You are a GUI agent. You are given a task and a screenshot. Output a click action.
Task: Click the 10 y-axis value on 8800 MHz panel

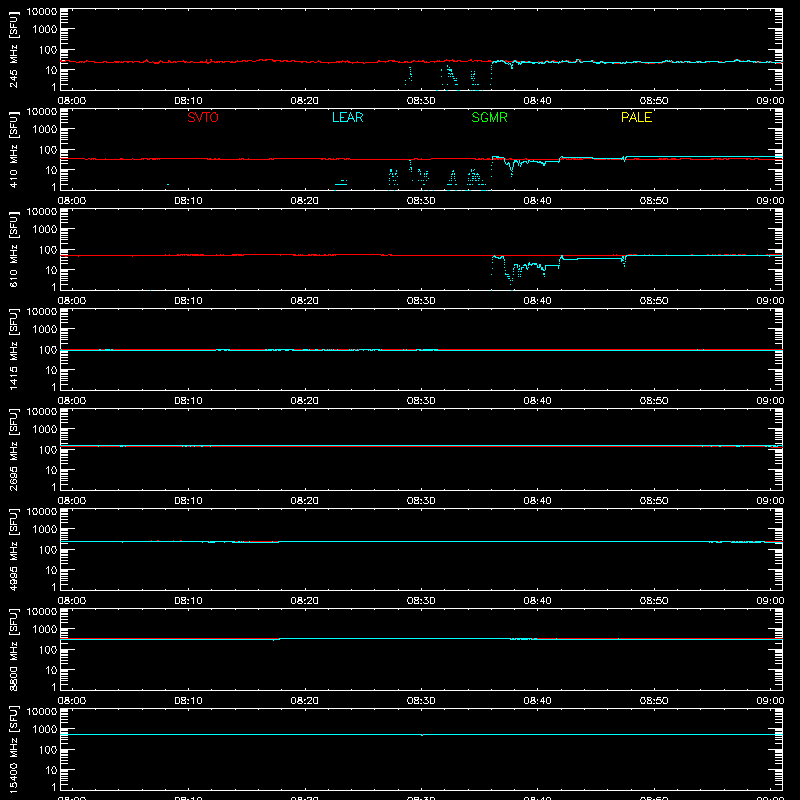[x=51, y=670]
